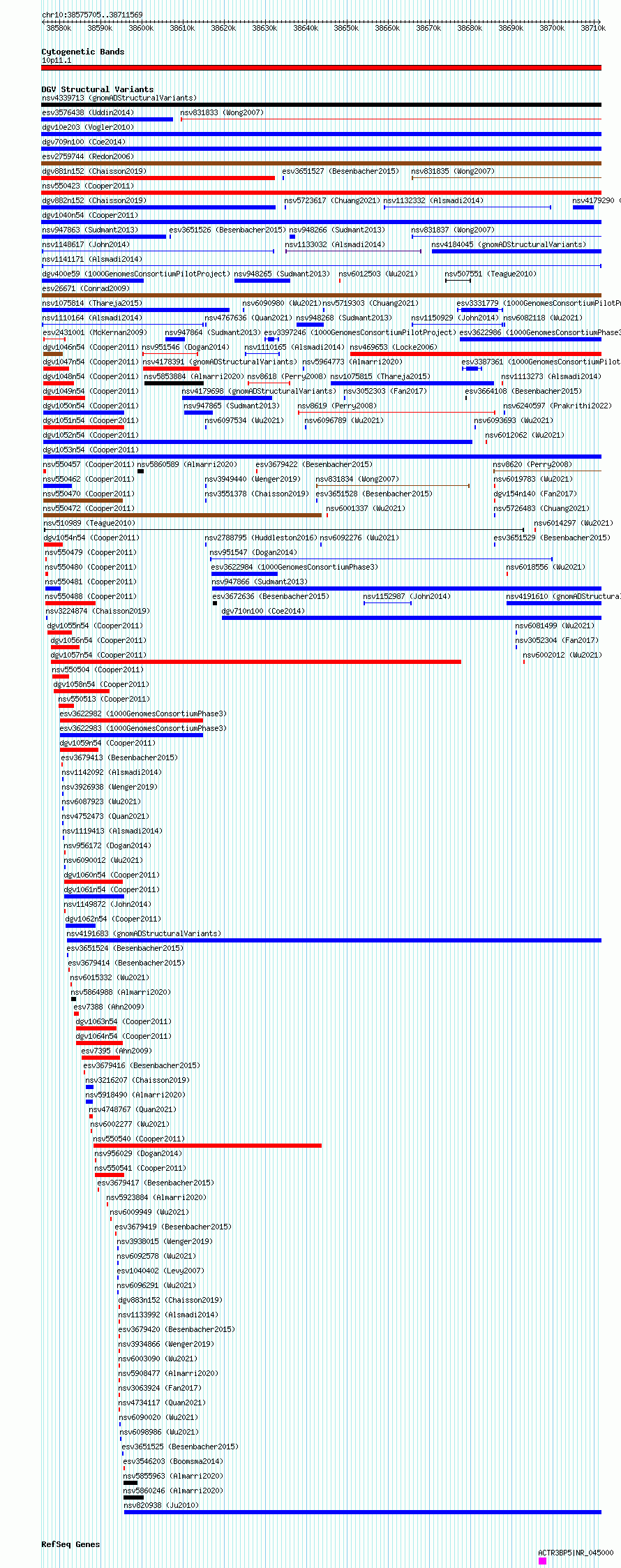Open dgv1057n54 (Cooper2011) variant label
This screenshot has height=1568, width=621.
(98, 655)
